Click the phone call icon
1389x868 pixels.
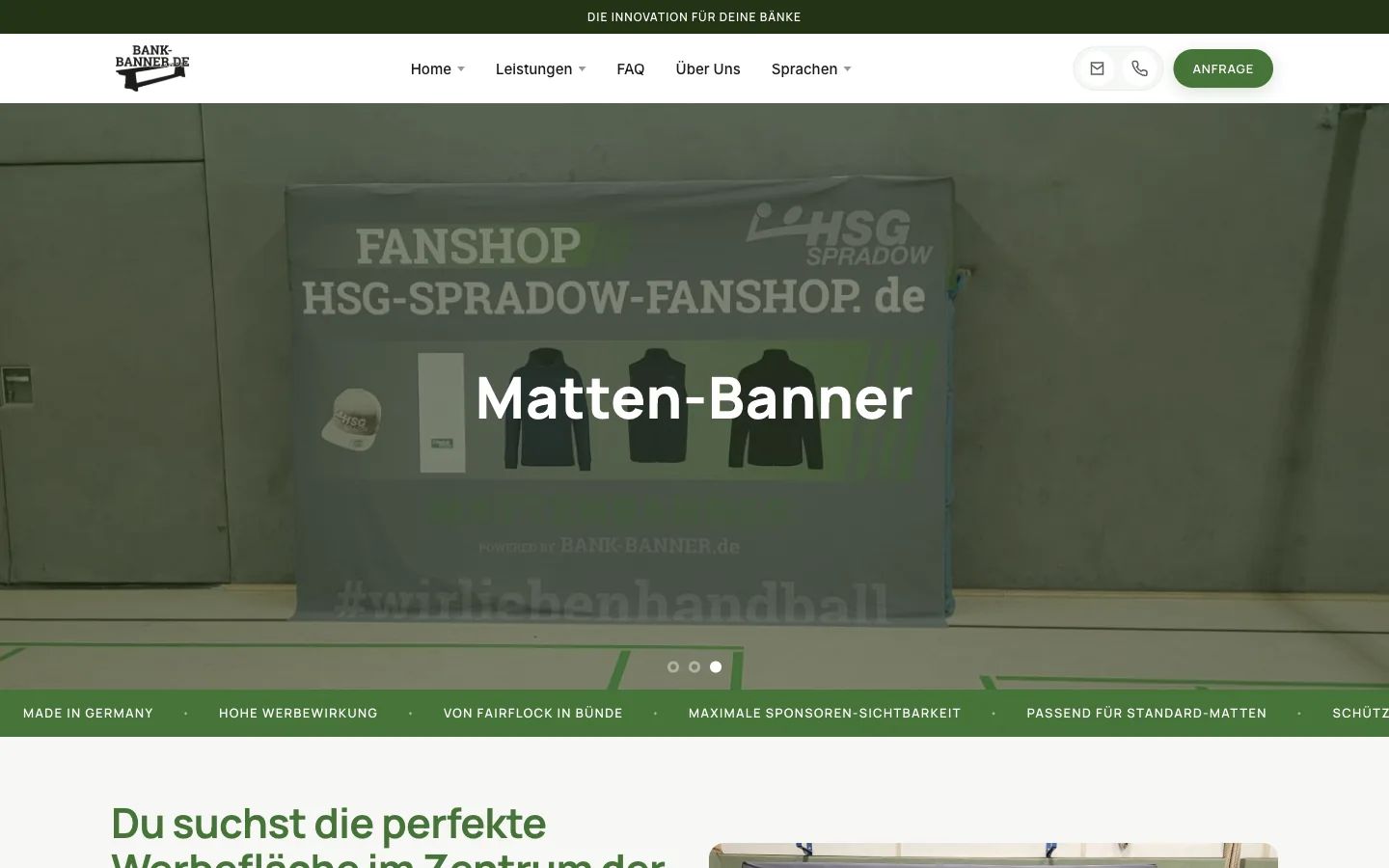coord(1140,68)
